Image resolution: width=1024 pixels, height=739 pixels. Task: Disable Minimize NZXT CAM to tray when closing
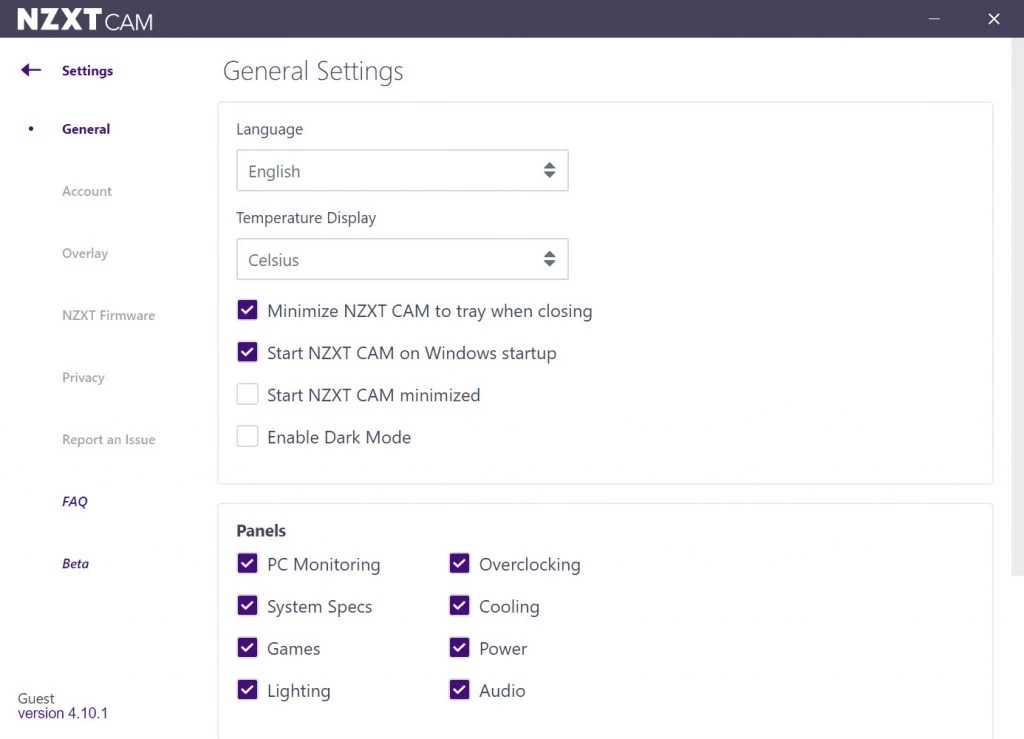click(247, 311)
